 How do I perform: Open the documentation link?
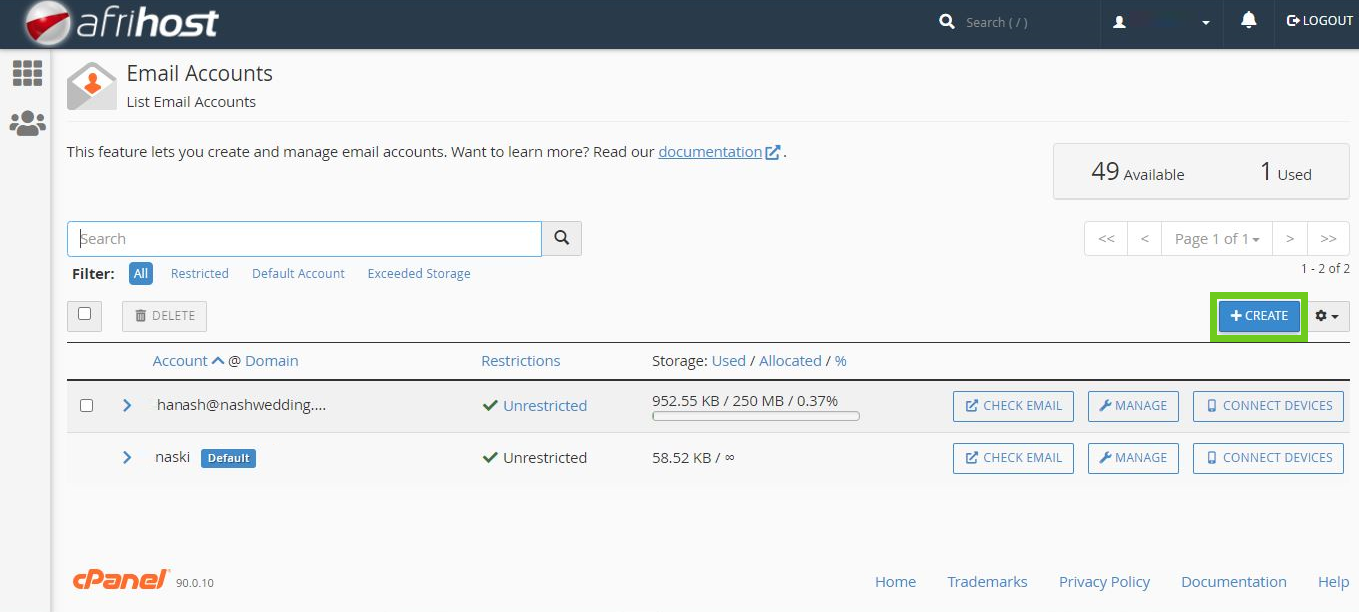[x=710, y=152]
